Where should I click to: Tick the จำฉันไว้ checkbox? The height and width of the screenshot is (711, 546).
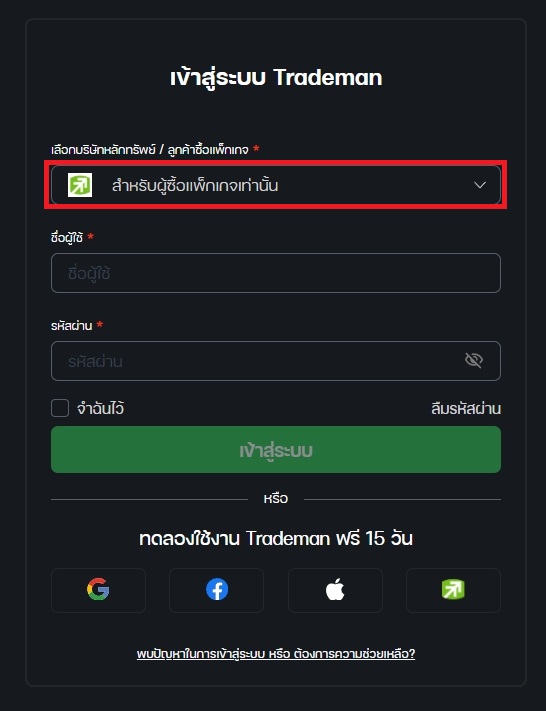point(60,408)
